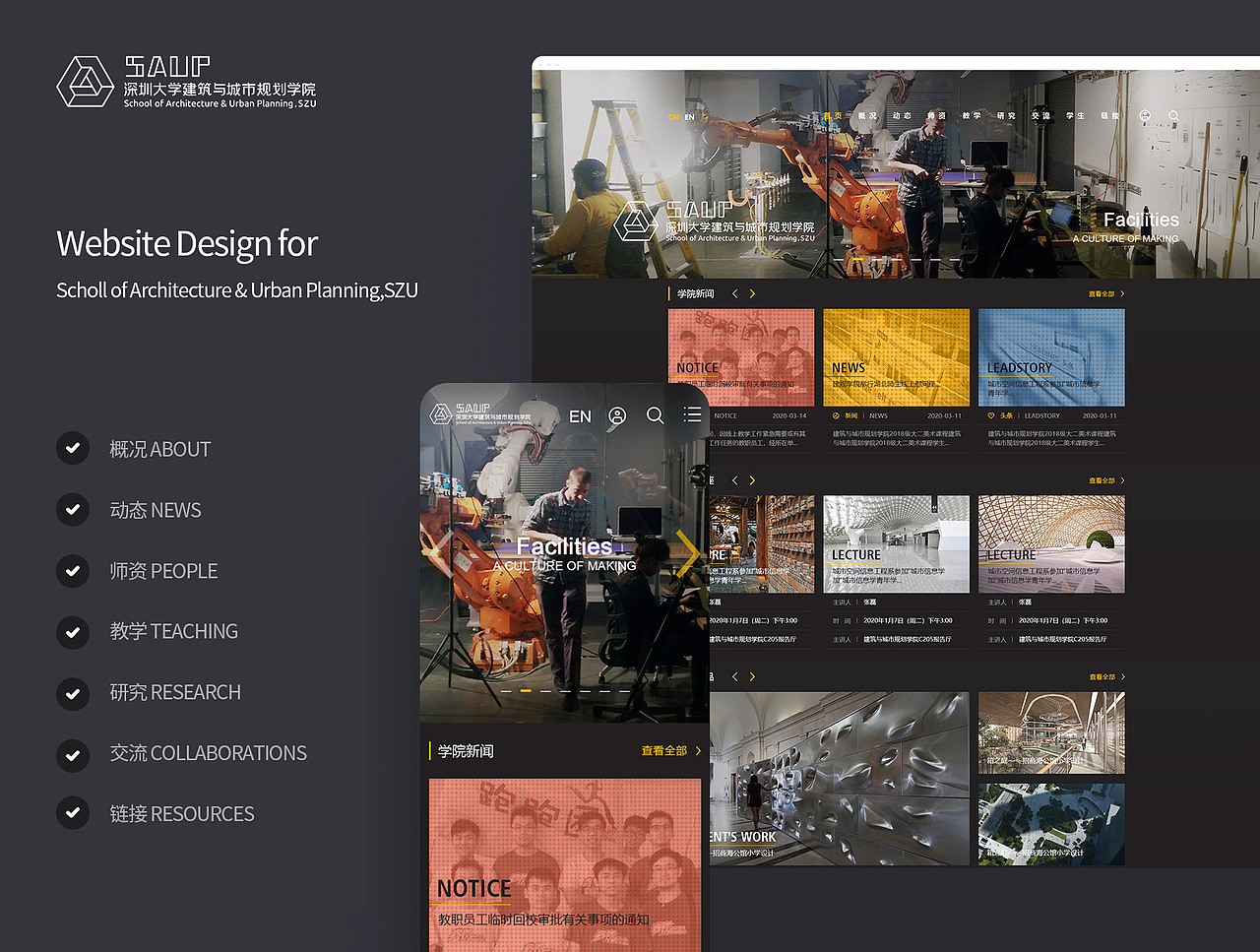Click the yellow next arrow in the student work header
This screenshot has width=1260, height=952.
(752, 676)
